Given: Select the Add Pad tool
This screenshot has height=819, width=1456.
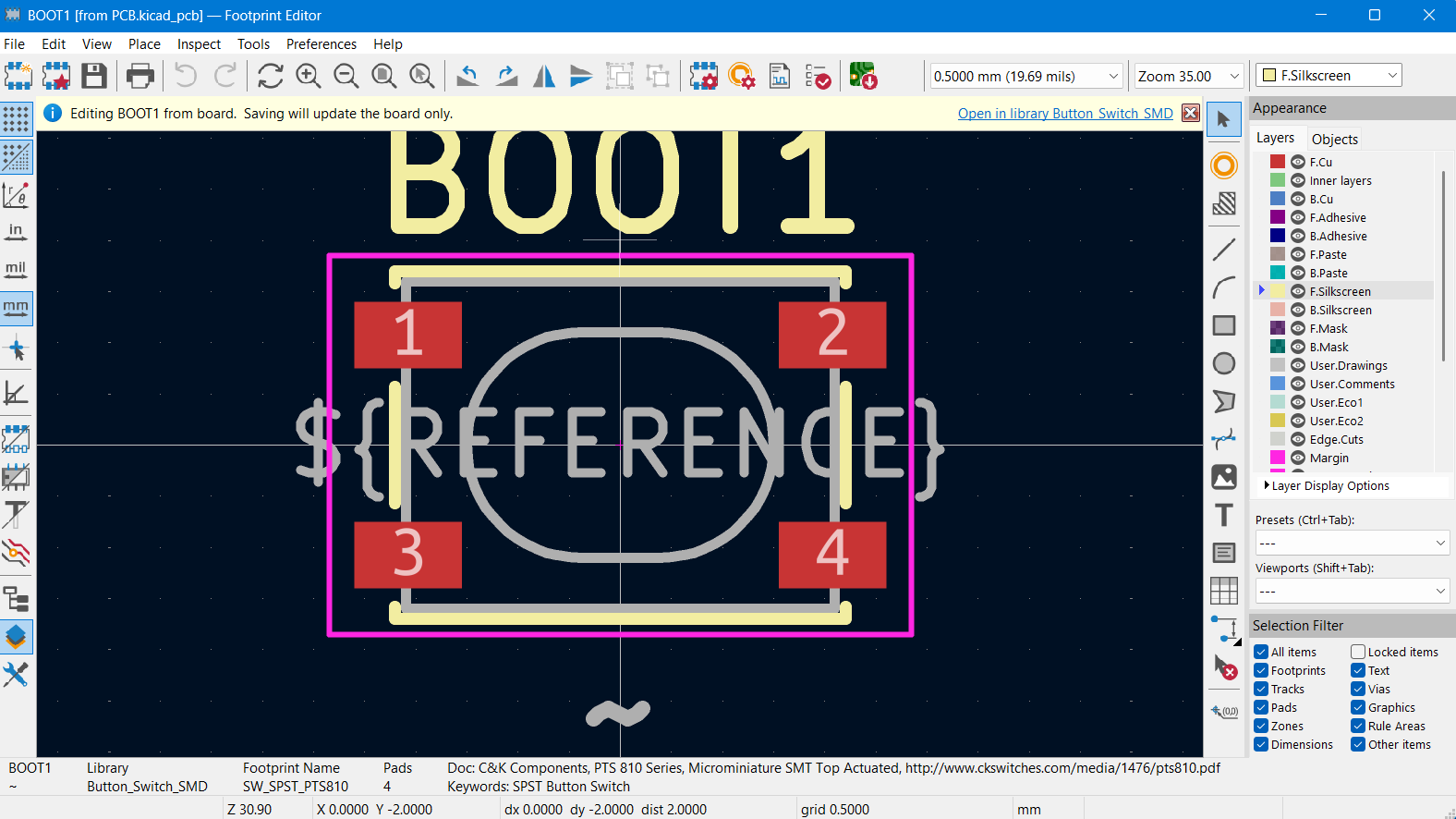Looking at the screenshot, I should pos(1223,165).
